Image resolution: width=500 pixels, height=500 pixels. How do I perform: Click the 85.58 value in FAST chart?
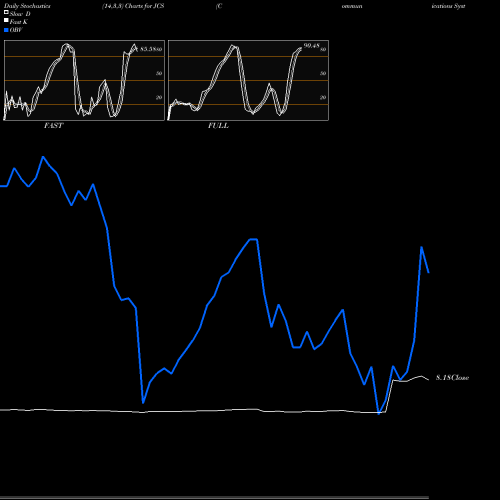point(149,49)
